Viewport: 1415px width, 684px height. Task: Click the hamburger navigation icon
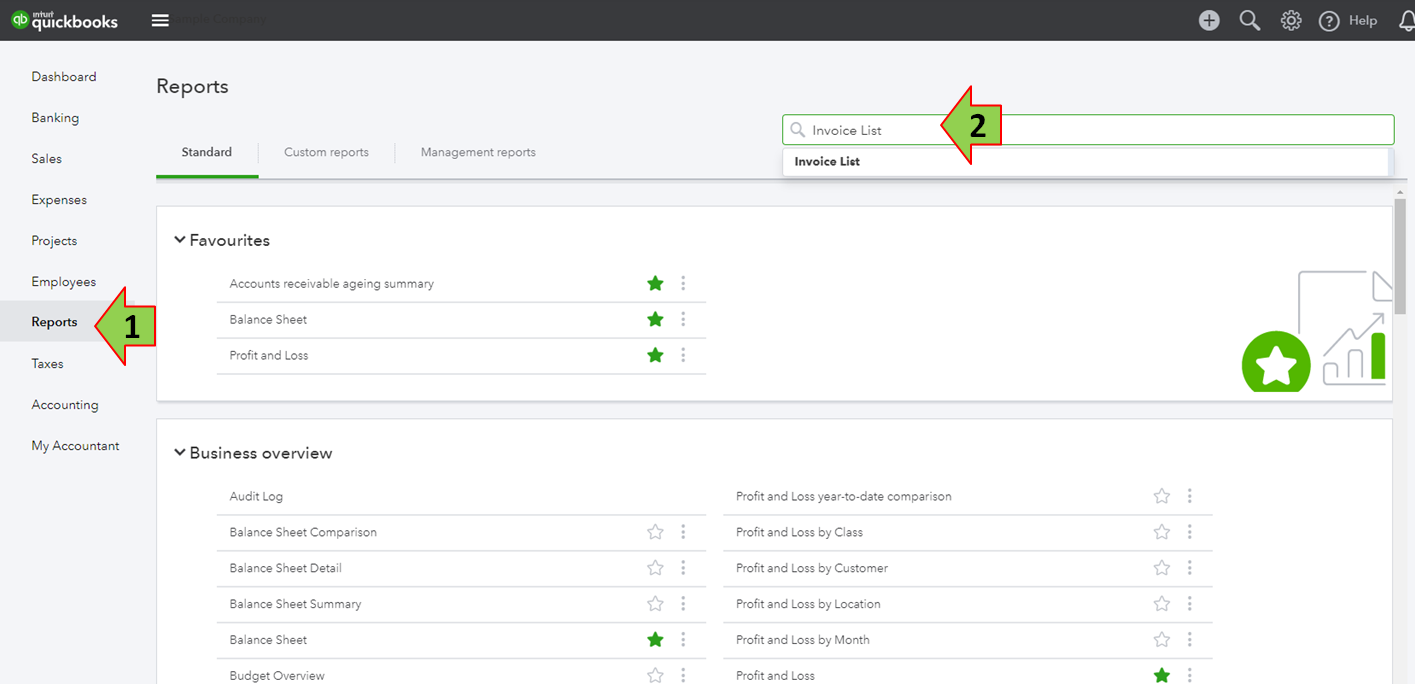160,19
